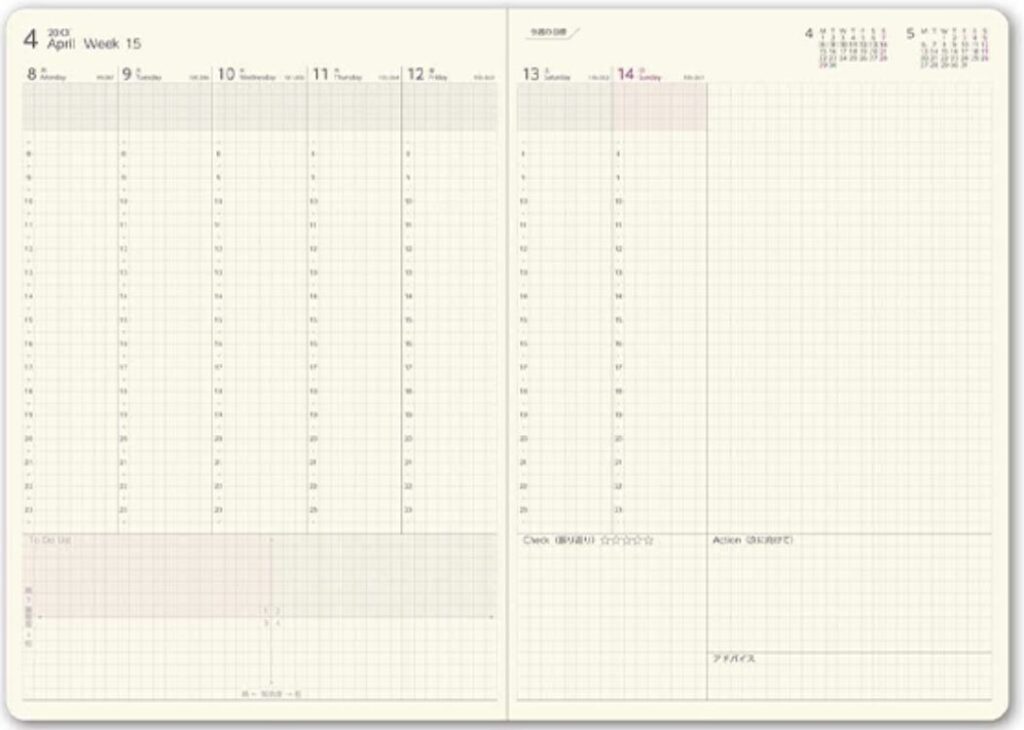The width and height of the screenshot is (1024, 730).
Task: Click the April Week 15 heading
Action: [x=94, y=44]
